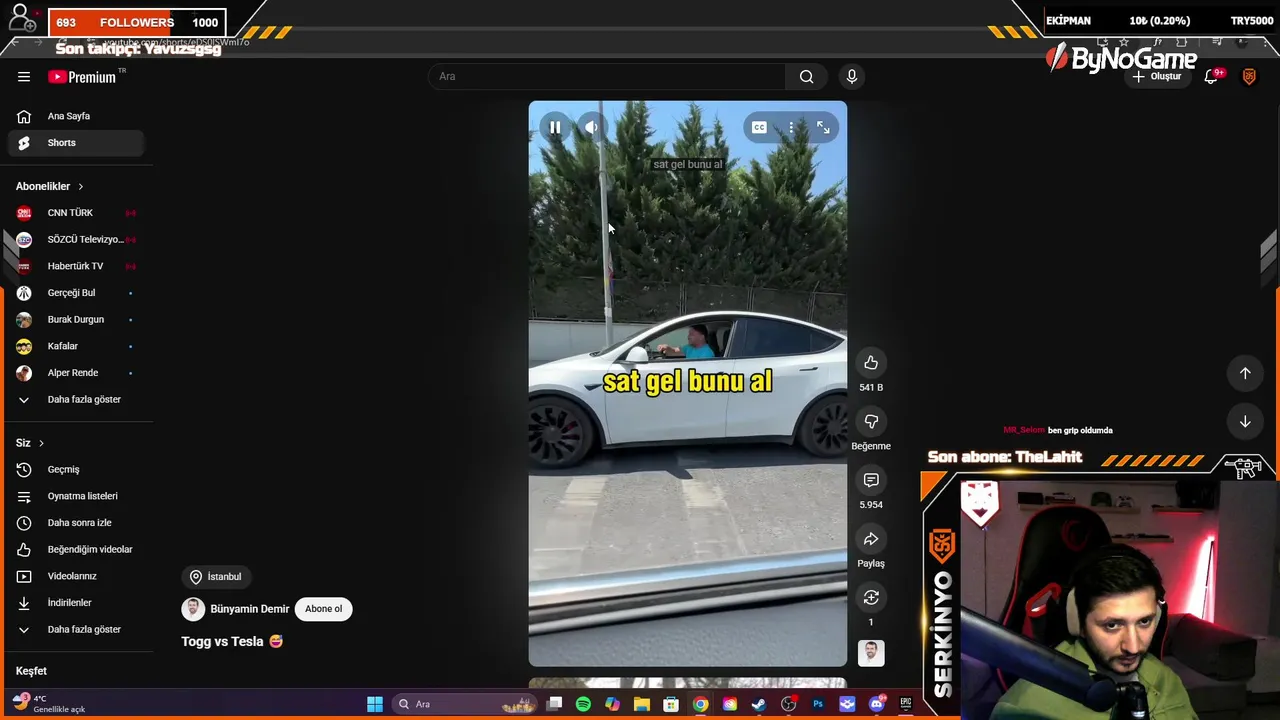Image resolution: width=1280 pixels, height=720 pixels.
Task: Expand Siz list with Daha fazla göster
Action: click(x=76, y=630)
